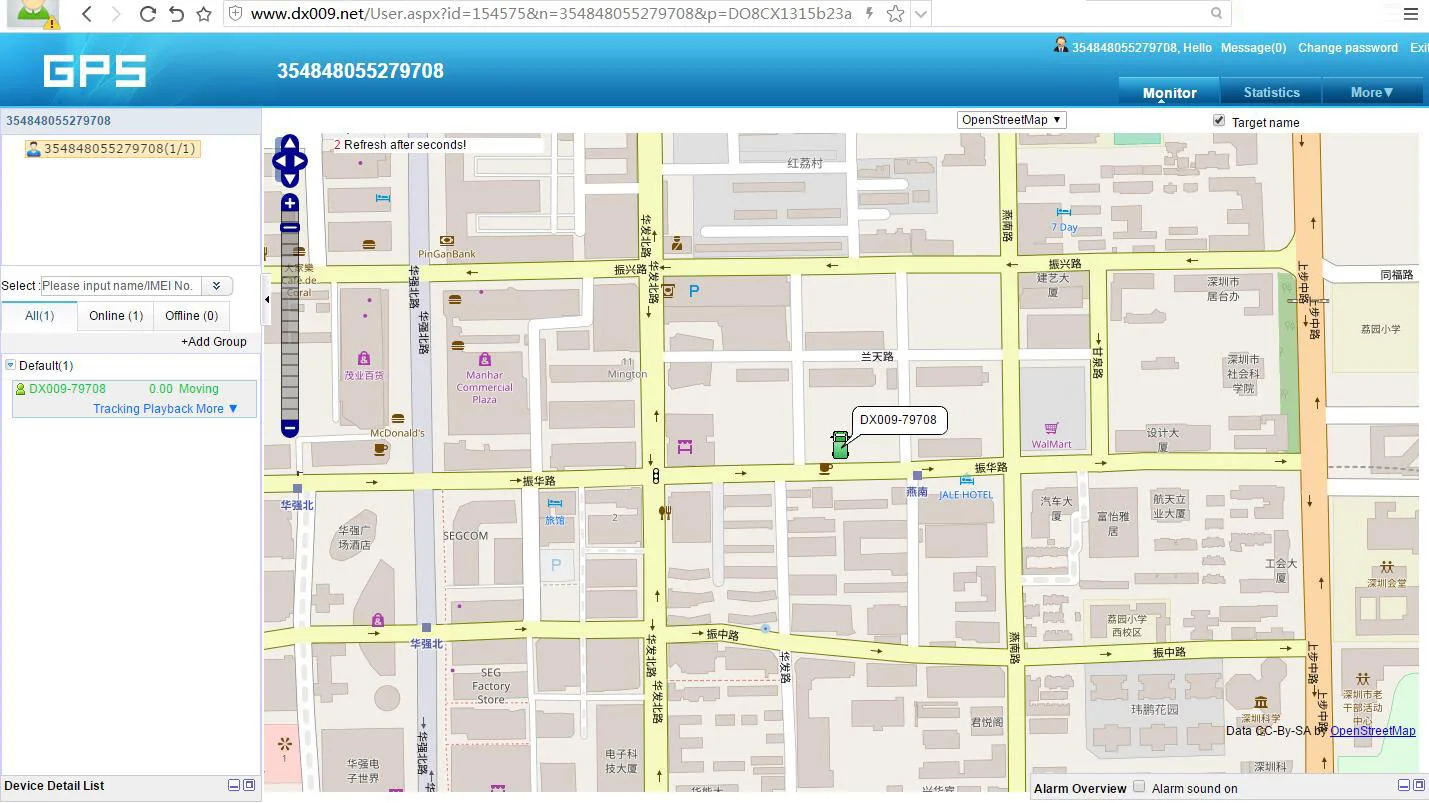Pan the map right
The width and height of the screenshot is (1429, 803).
click(x=299, y=161)
